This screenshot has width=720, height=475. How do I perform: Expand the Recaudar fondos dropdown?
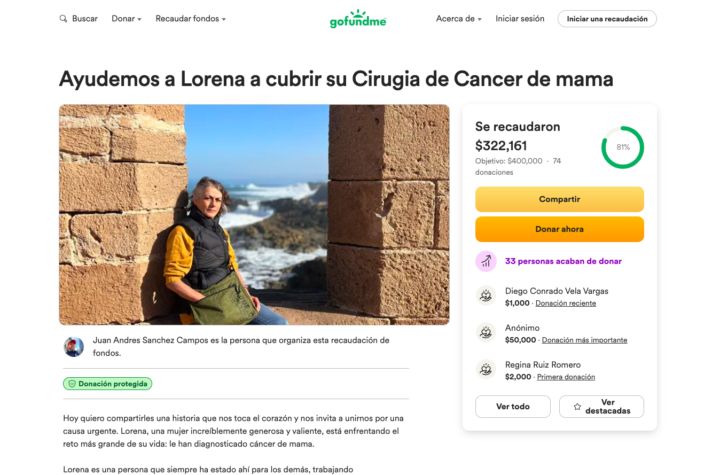click(x=191, y=19)
